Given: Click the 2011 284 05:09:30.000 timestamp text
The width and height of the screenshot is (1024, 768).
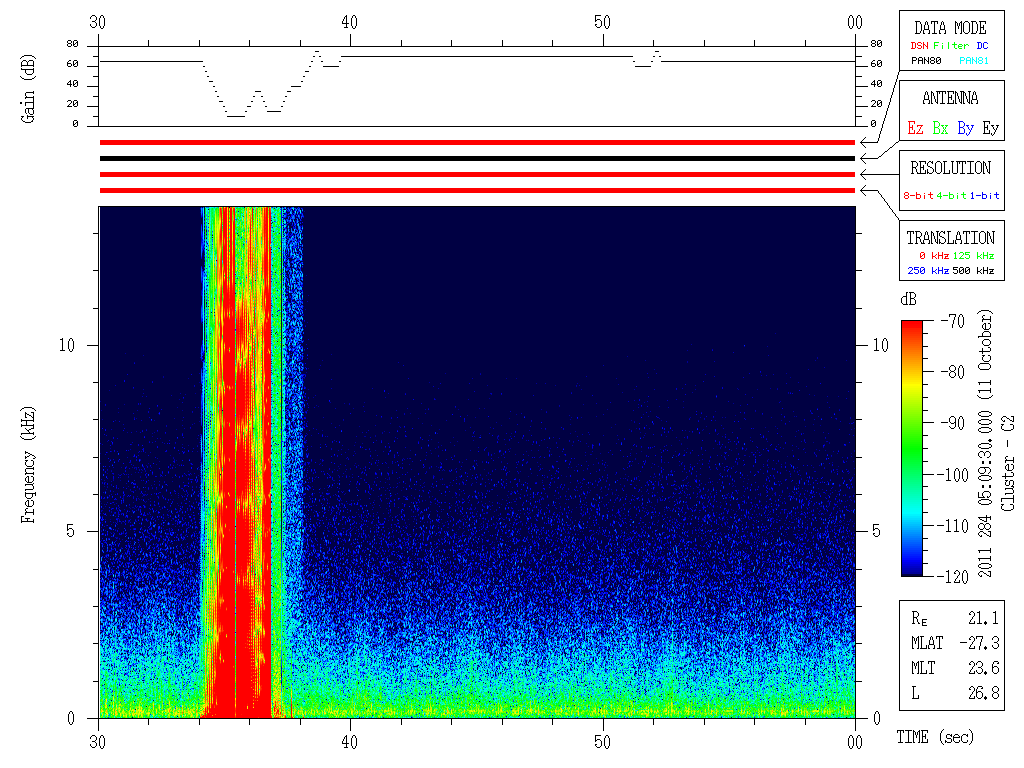Looking at the screenshot, I should point(985,492).
